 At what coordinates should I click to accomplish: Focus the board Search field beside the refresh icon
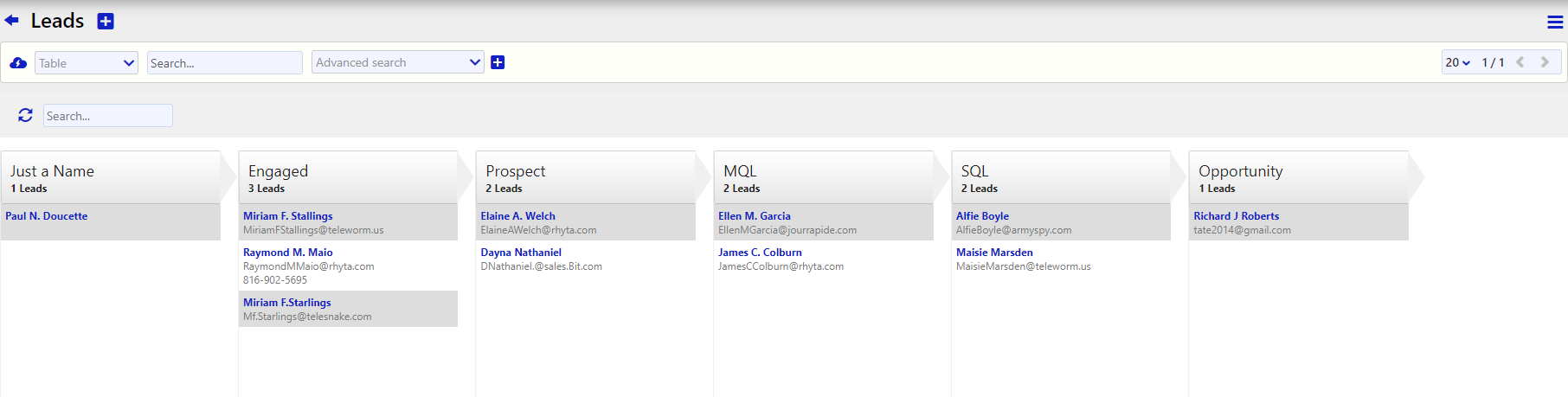(x=107, y=116)
